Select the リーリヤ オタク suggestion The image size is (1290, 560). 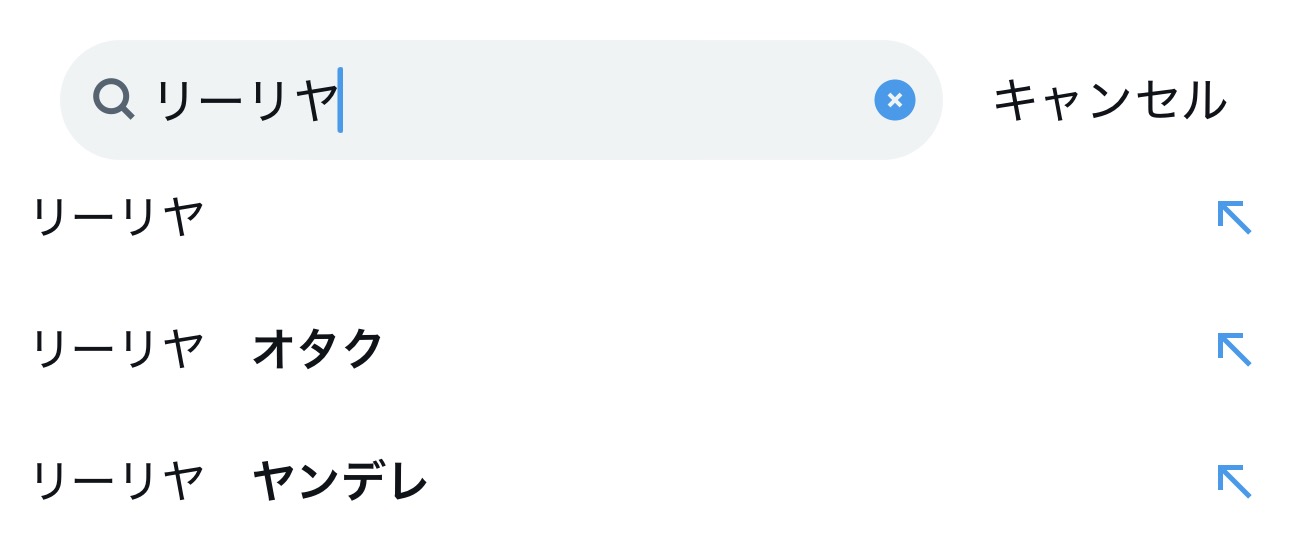(208, 349)
